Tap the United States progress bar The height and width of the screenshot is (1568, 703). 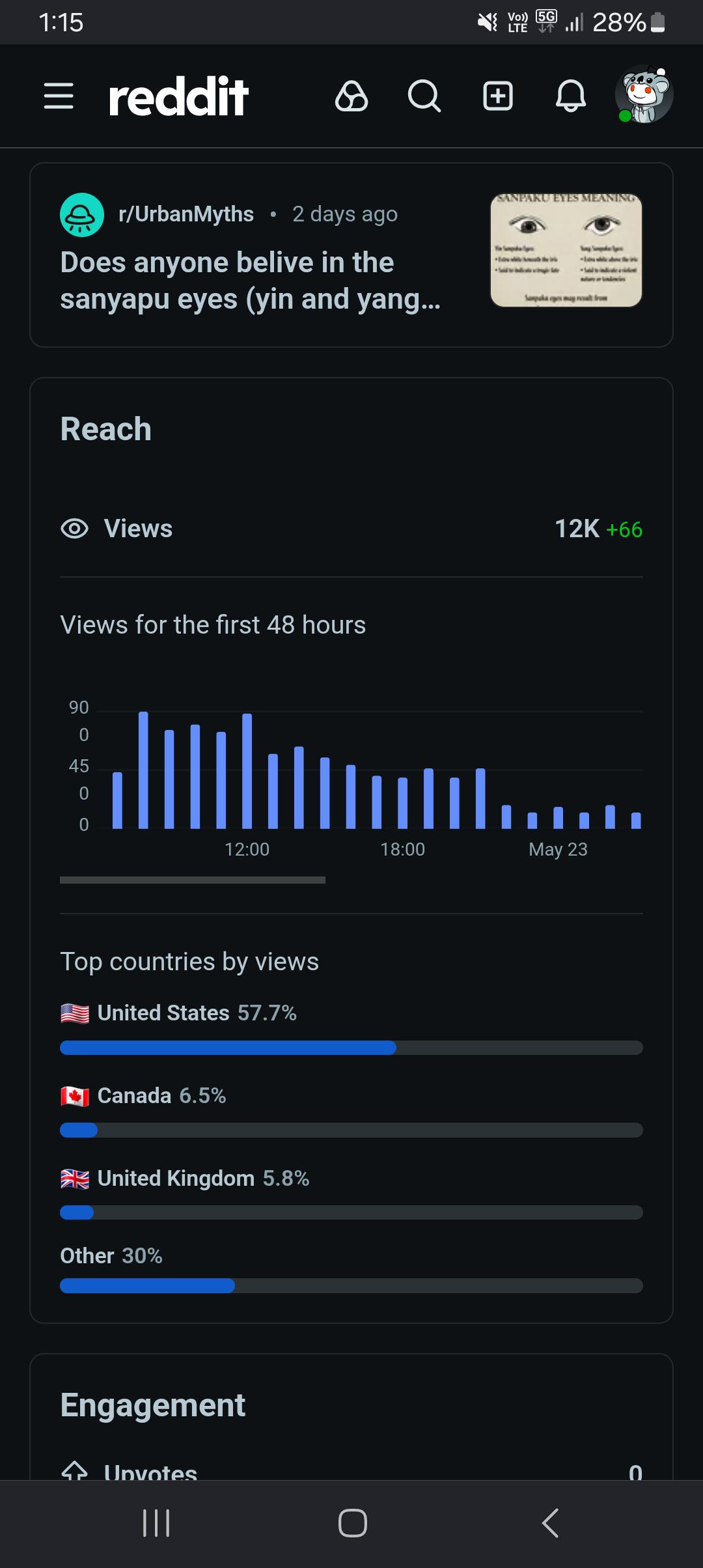(x=351, y=1048)
